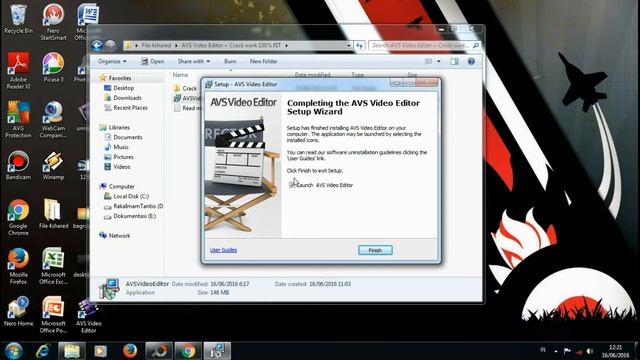Go back in Explorer window
Screen dimensions: 640x360
click(97, 45)
